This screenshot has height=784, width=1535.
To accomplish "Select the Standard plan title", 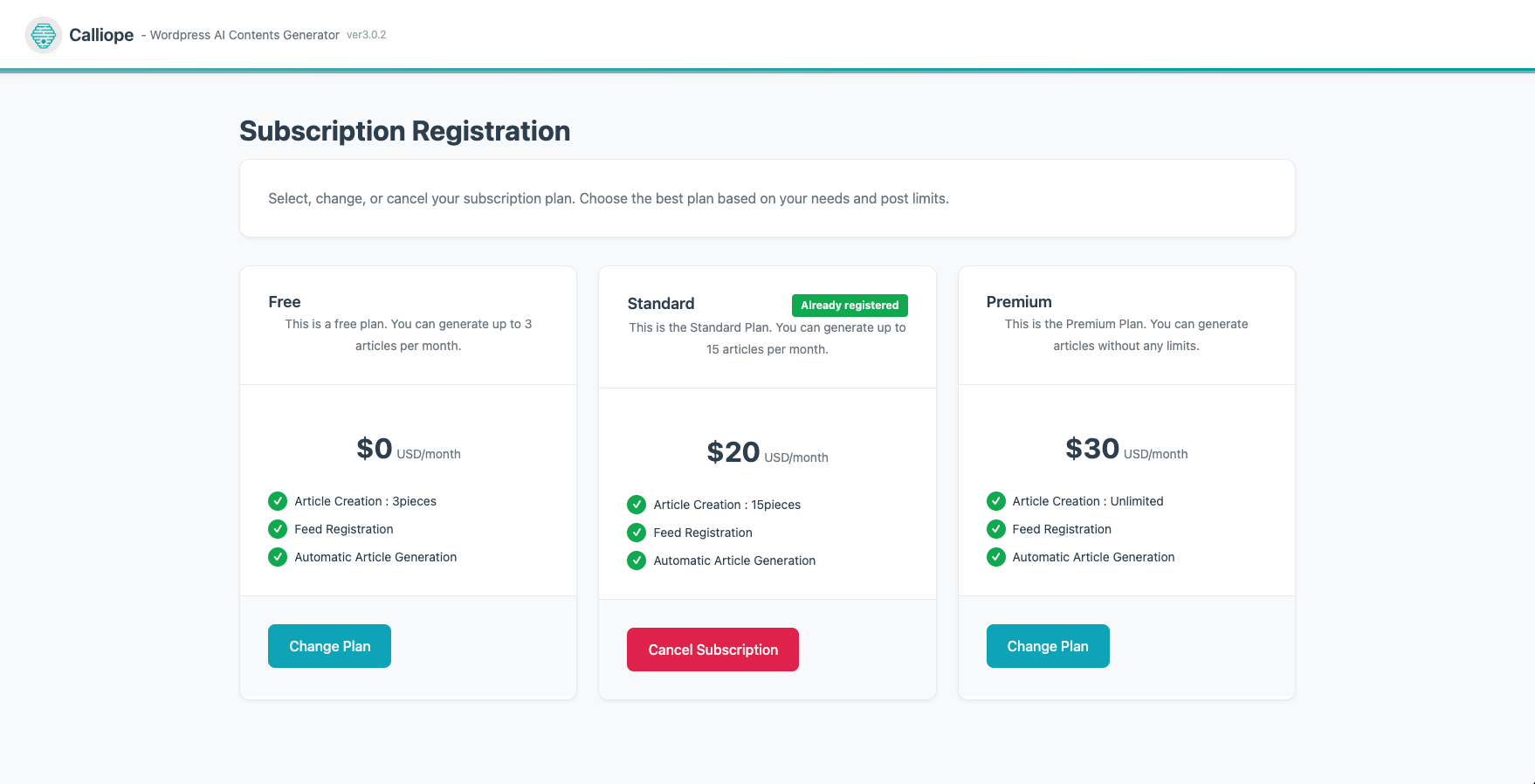I will 661,304.
